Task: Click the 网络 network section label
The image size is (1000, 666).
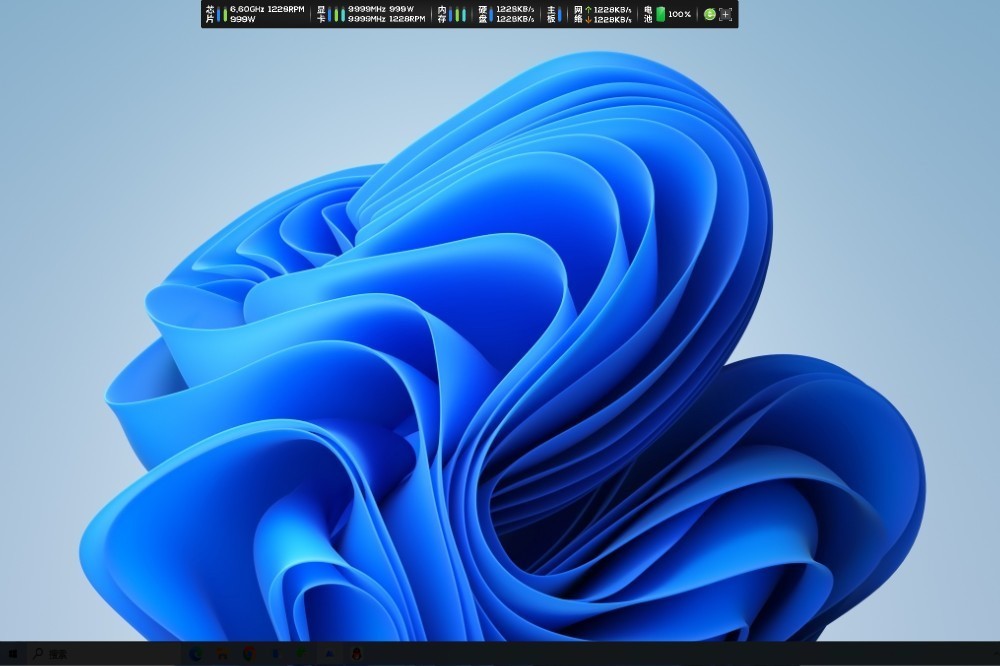Action: [x=578, y=14]
